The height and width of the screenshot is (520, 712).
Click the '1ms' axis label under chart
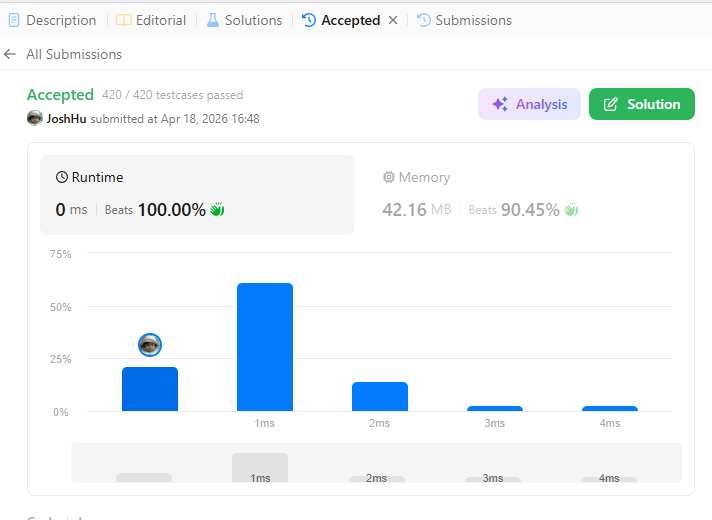[265, 423]
